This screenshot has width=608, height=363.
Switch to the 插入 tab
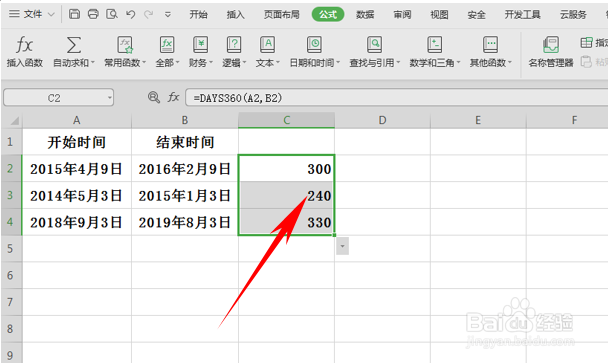click(x=235, y=15)
